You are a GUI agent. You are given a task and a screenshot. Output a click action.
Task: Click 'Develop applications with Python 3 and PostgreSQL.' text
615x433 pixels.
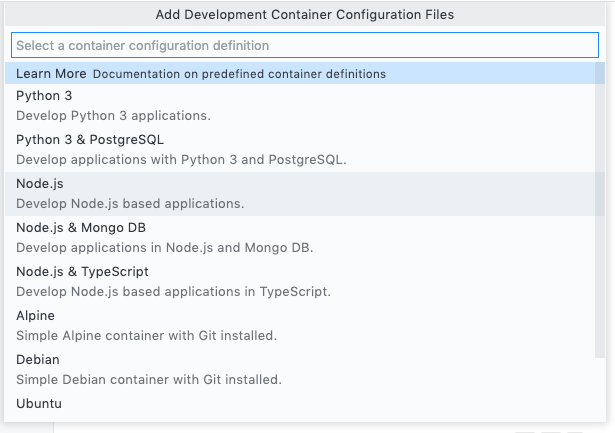coord(181,160)
